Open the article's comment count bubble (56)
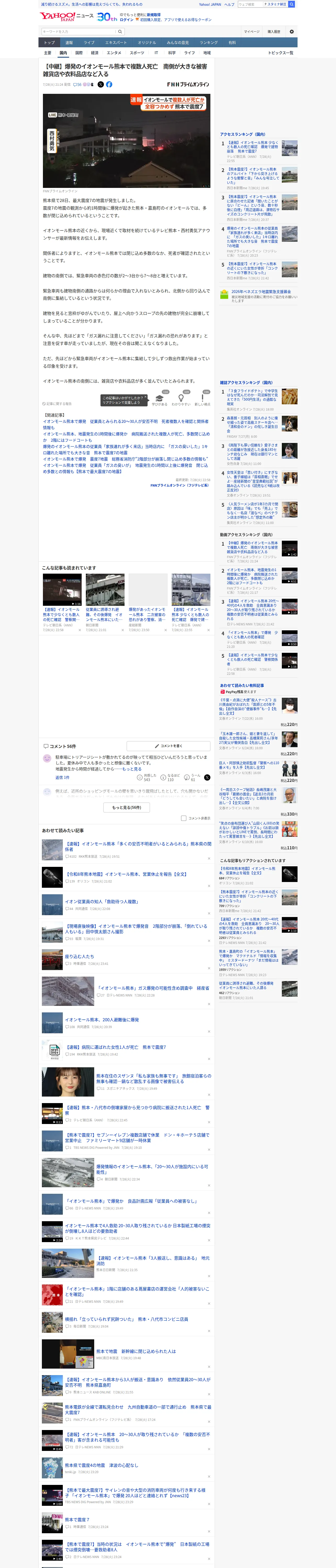Viewport: 336px width, 1568px height. 77,85
